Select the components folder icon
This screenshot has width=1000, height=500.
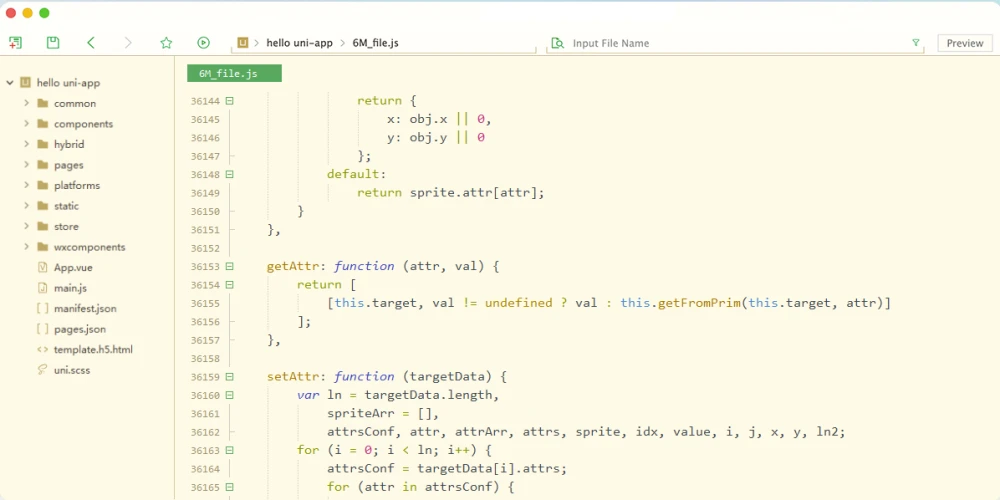[43, 124]
